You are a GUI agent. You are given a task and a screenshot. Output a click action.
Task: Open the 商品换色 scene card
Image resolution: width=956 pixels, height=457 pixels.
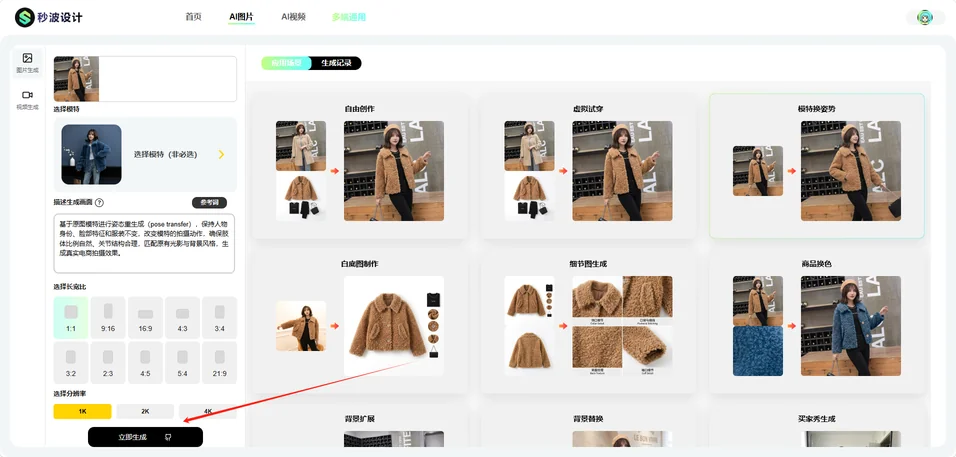pyautogui.click(x=817, y=321)
